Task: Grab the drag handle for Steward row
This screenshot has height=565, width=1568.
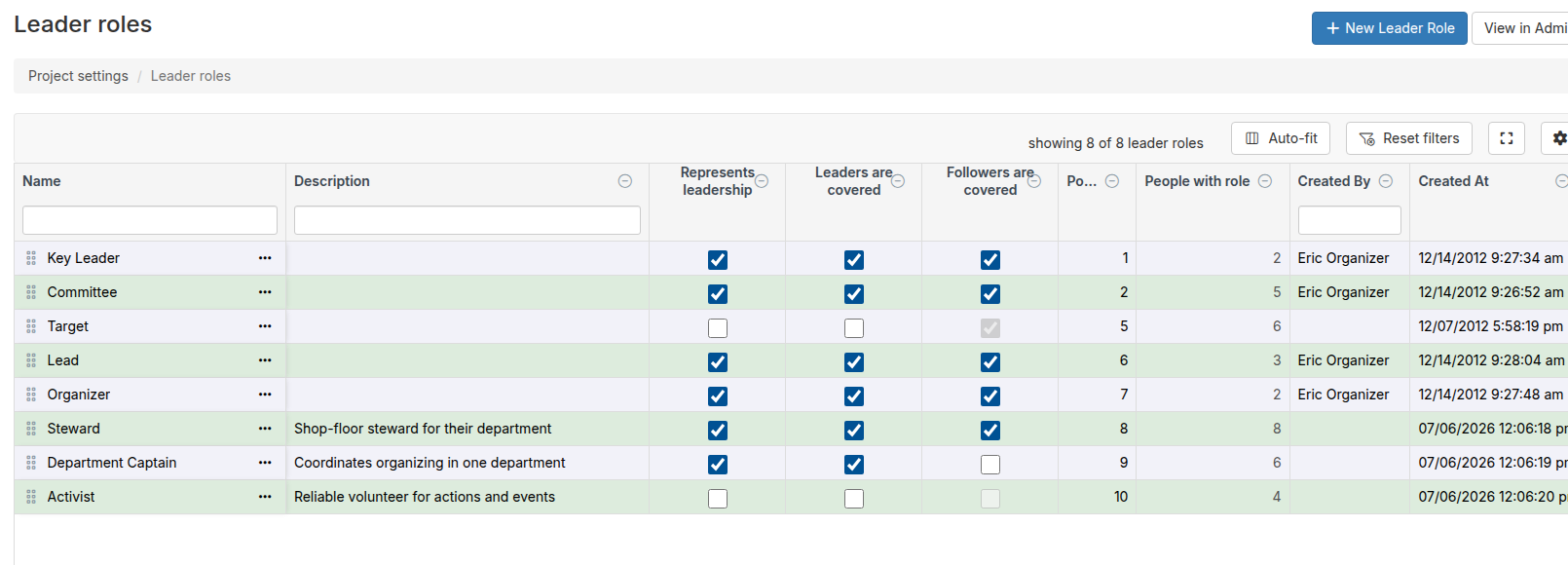Action: 31,429
